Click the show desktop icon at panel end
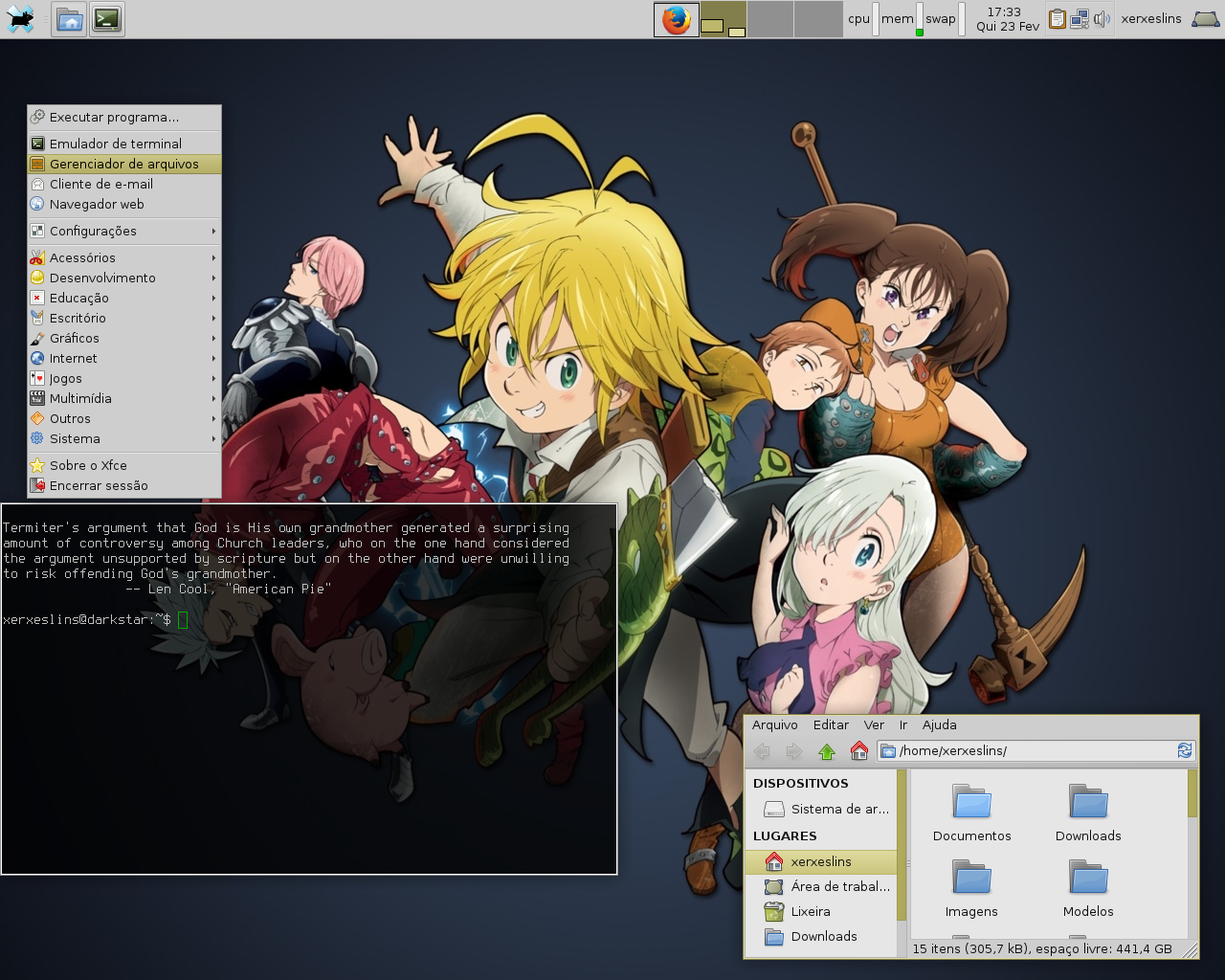Screen dimensions: 1225x980 (x=1205, y=19)
